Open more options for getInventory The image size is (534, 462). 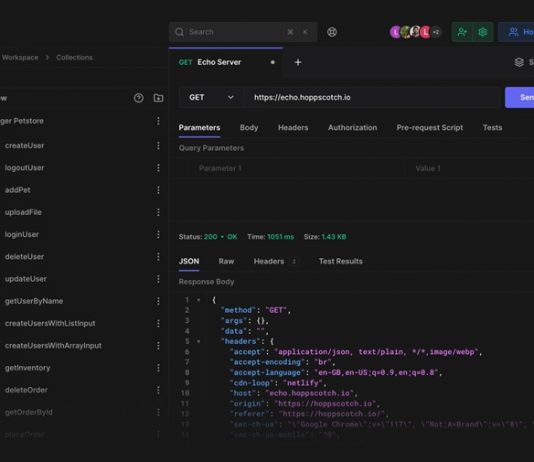pos(158,368)
